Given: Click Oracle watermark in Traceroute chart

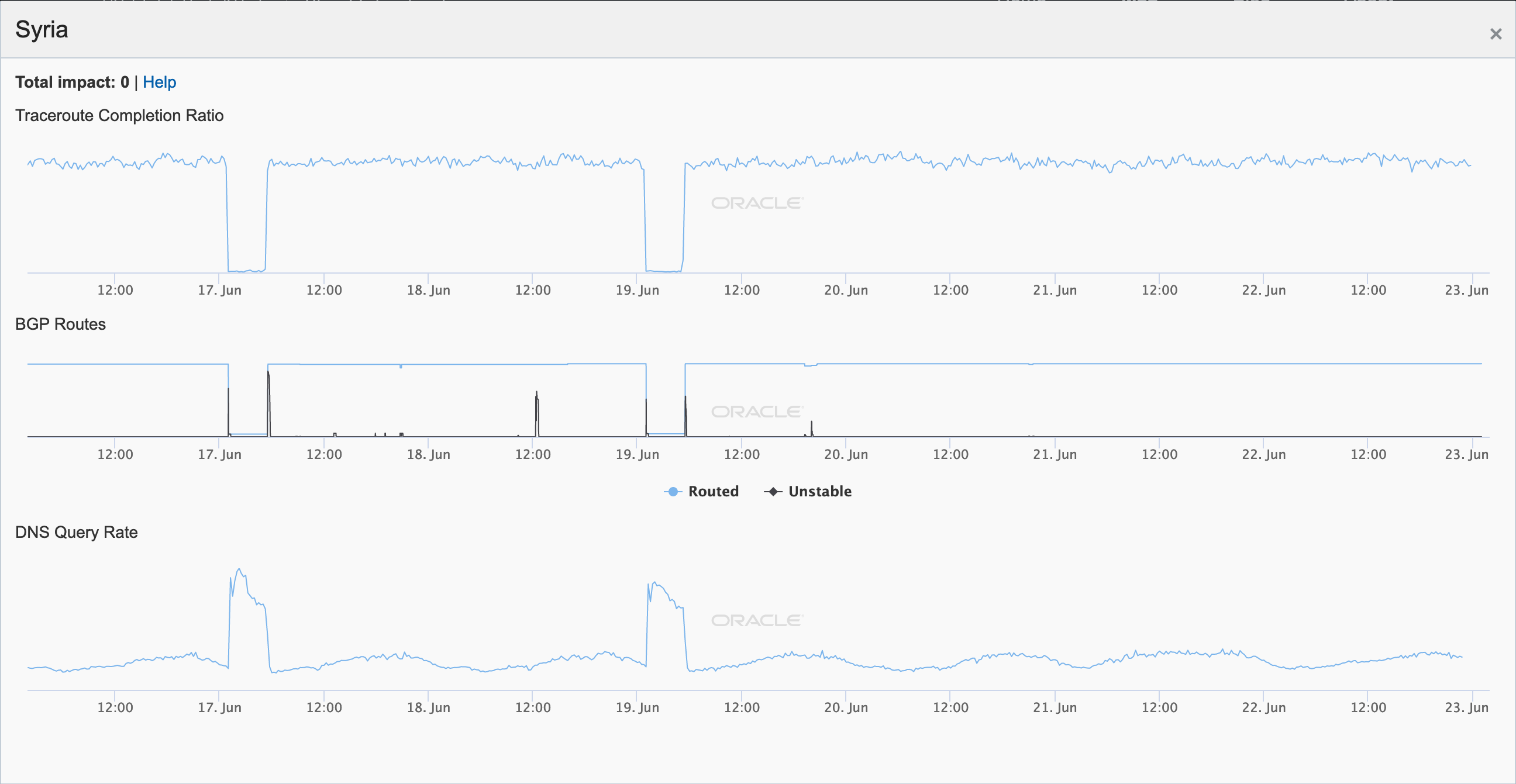Looking at the screenshot, I should [x=757, y=203].
